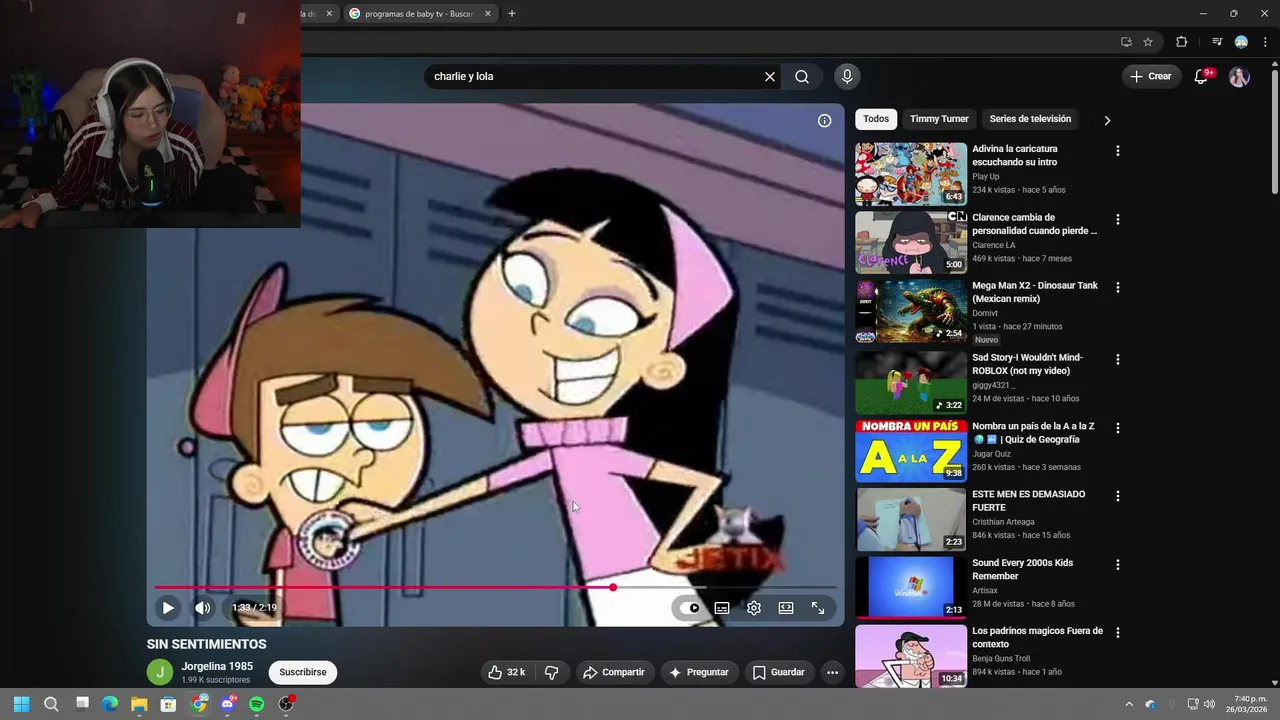Image resolution: width=1280 pixels, height=720 pixels.
Task: Save the video with Guardar
Action: (778, 672)
